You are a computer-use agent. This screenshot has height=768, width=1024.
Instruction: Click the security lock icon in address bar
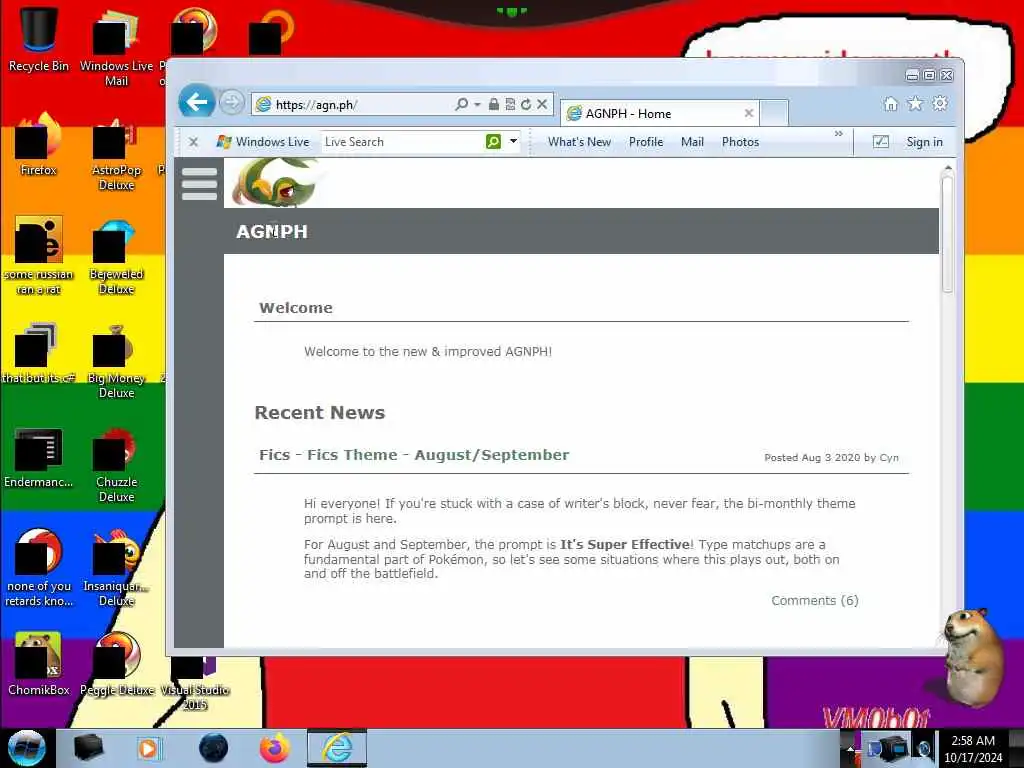(494, 104)
